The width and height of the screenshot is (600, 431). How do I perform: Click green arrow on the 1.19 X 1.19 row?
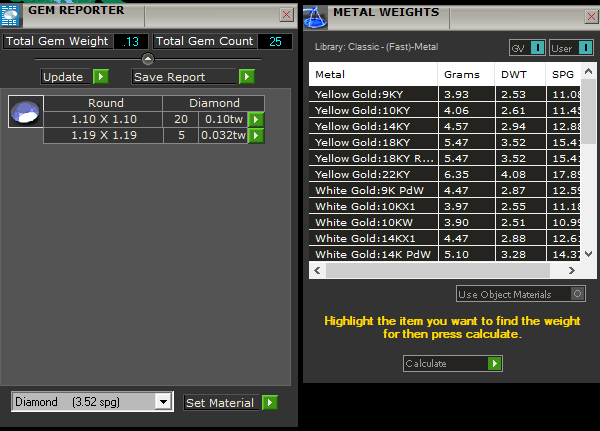click(256, 135)
